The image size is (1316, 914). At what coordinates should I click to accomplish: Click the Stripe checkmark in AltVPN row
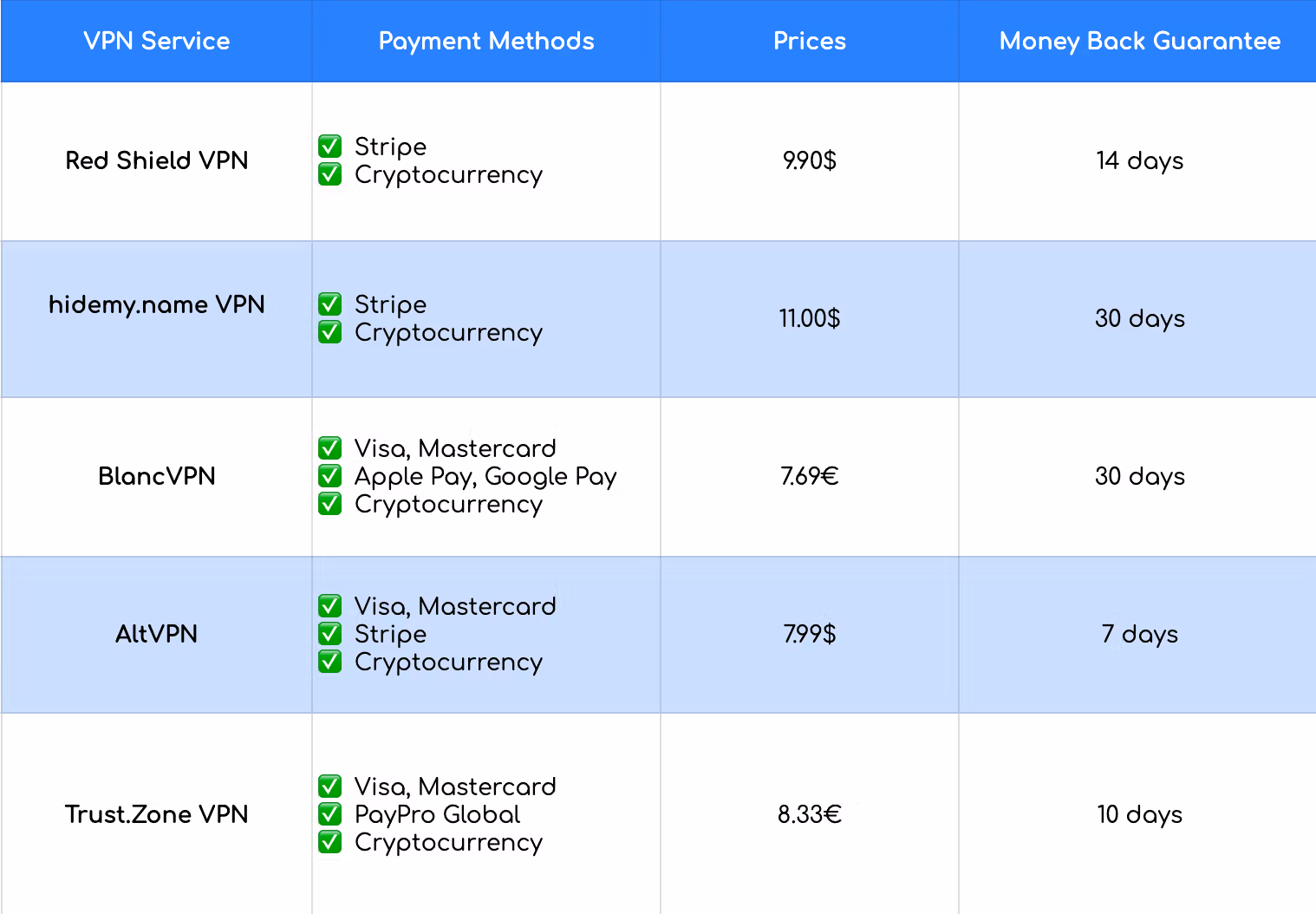(329, 633)
